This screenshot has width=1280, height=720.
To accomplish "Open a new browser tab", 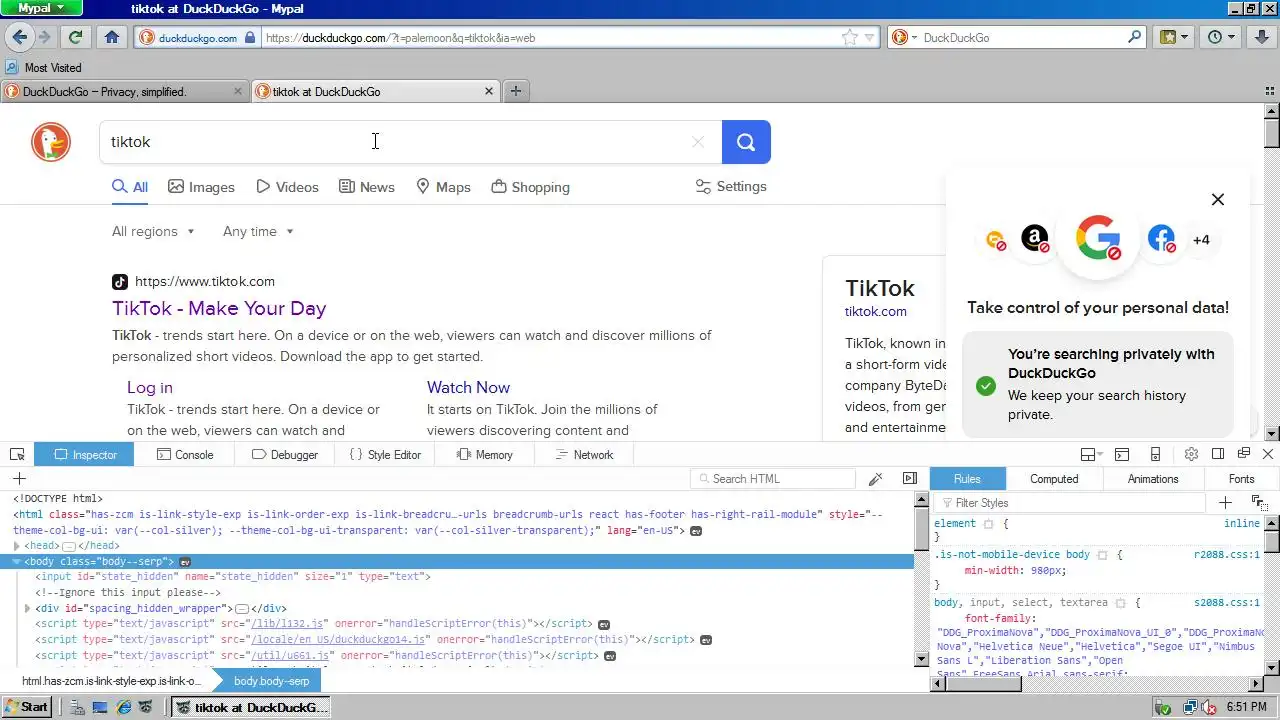I will click(x=516, y=91).
